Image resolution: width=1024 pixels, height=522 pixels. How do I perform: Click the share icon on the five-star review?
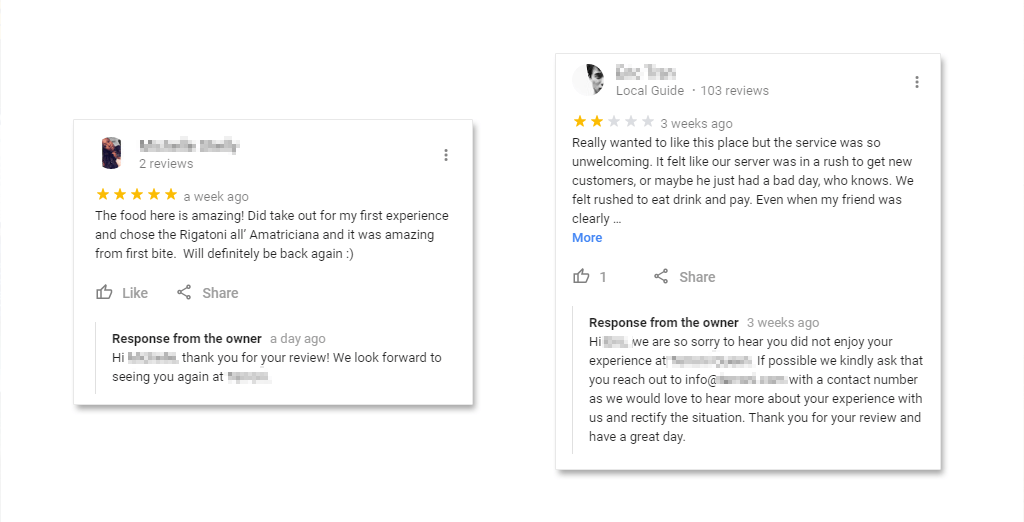pos(184,292)
